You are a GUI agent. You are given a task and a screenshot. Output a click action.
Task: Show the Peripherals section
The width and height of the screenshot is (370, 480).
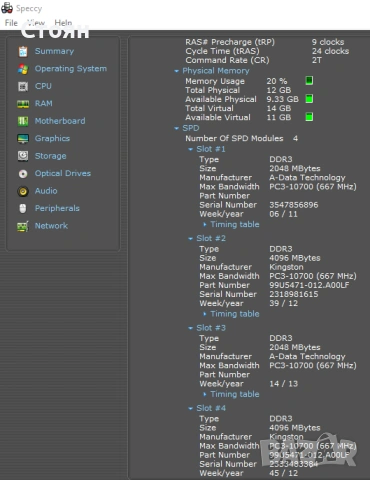pos(57,208)
